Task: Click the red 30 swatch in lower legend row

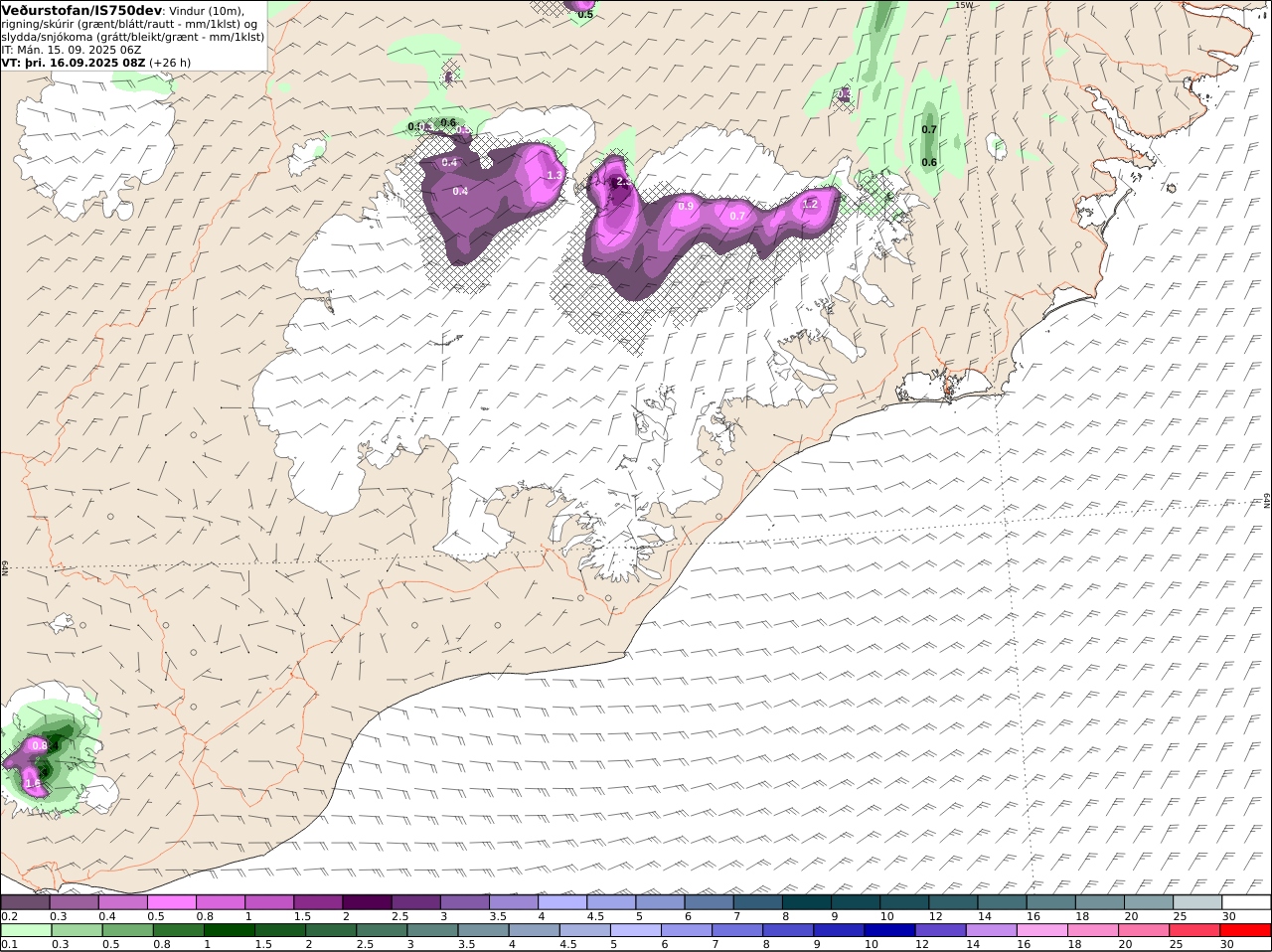Action: [1245, 931]
